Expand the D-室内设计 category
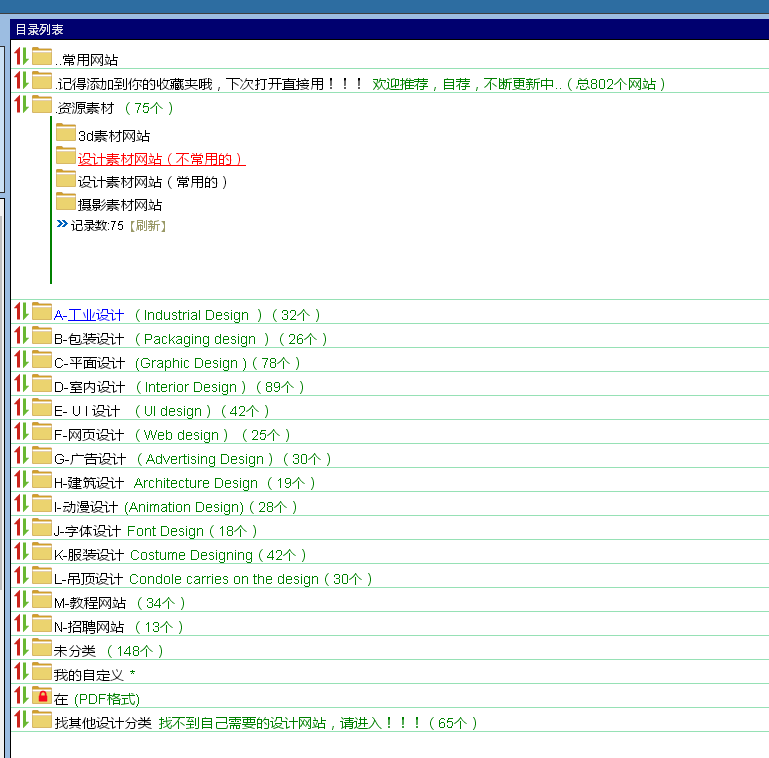 pyautogui.click(x=42, y=383)
